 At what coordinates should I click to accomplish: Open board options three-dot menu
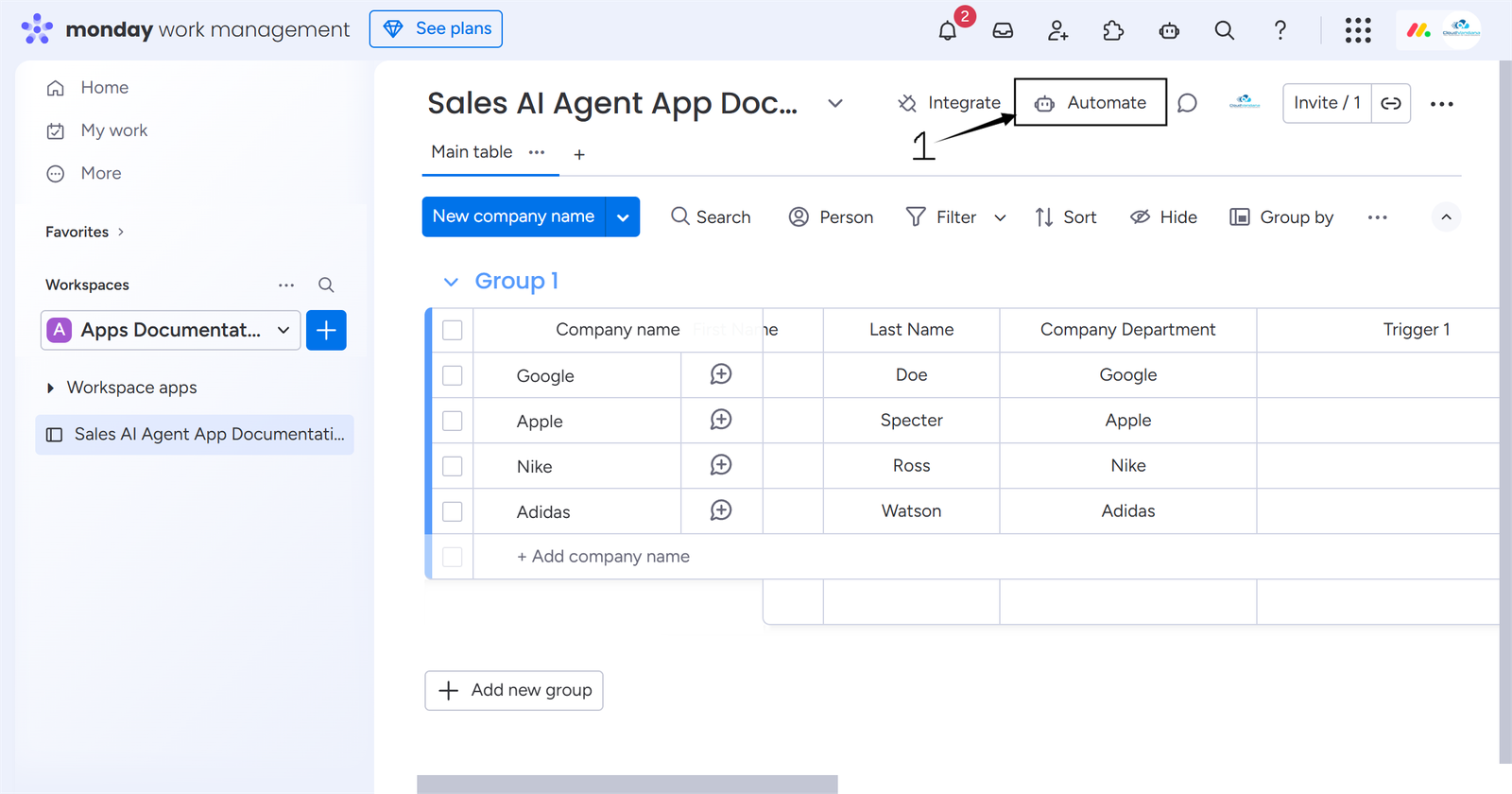[1442, 104]
